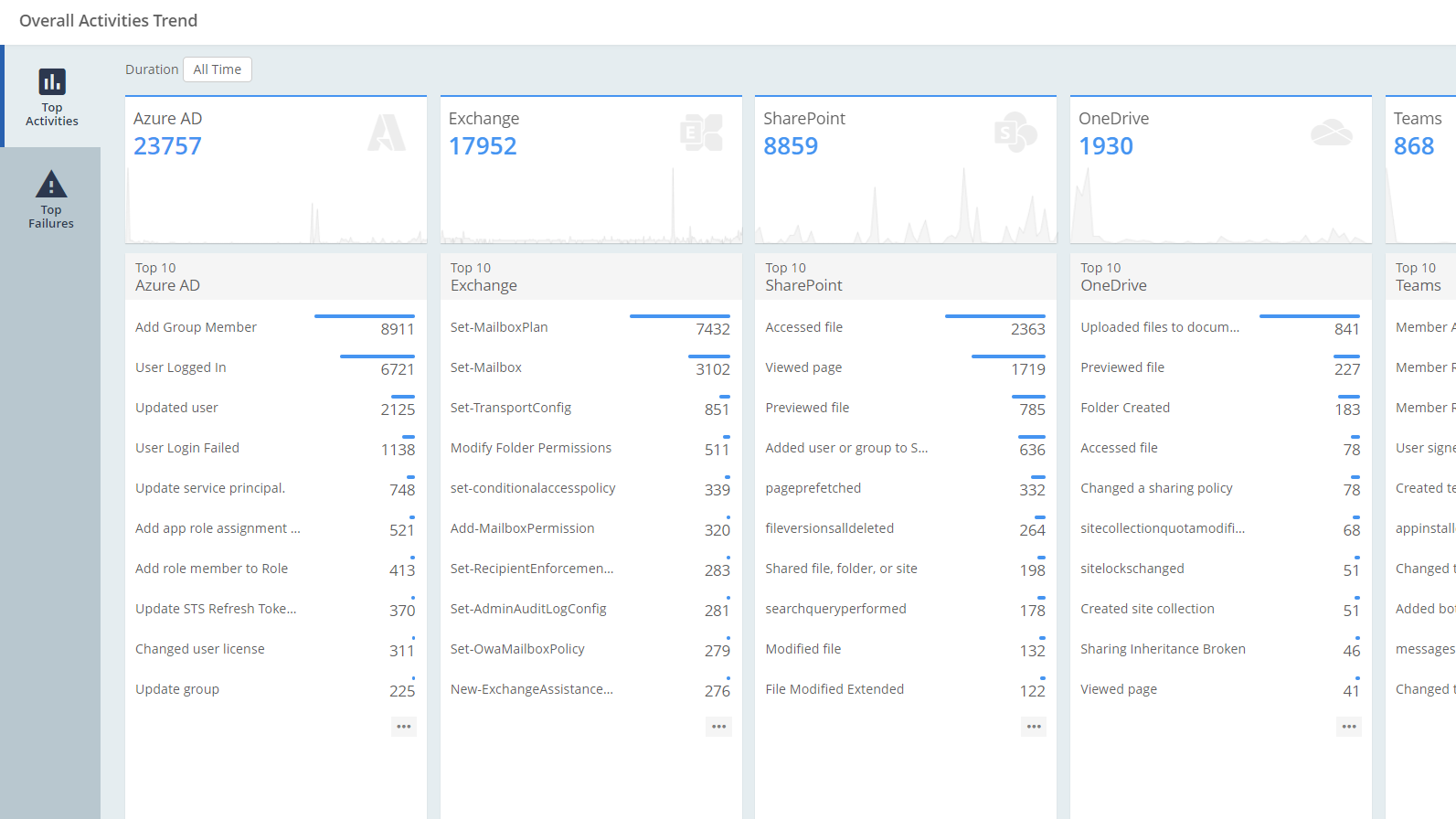Viewport: 1456px width, 819px height.
Task: Select Top Activities tab label
Action: coord(52,114)
